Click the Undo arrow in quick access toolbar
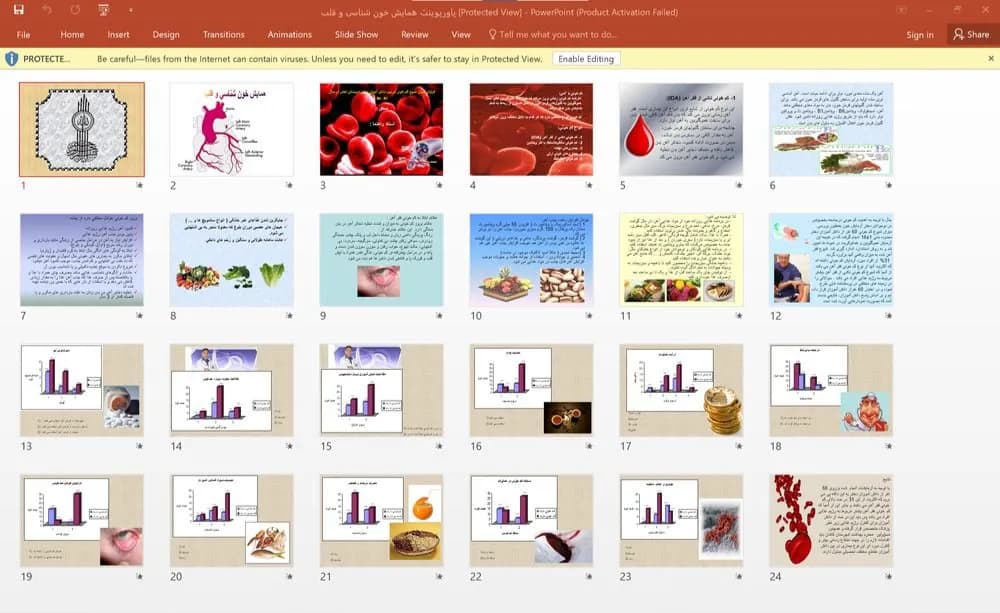Screen dimensions: 1000x613 47,10
